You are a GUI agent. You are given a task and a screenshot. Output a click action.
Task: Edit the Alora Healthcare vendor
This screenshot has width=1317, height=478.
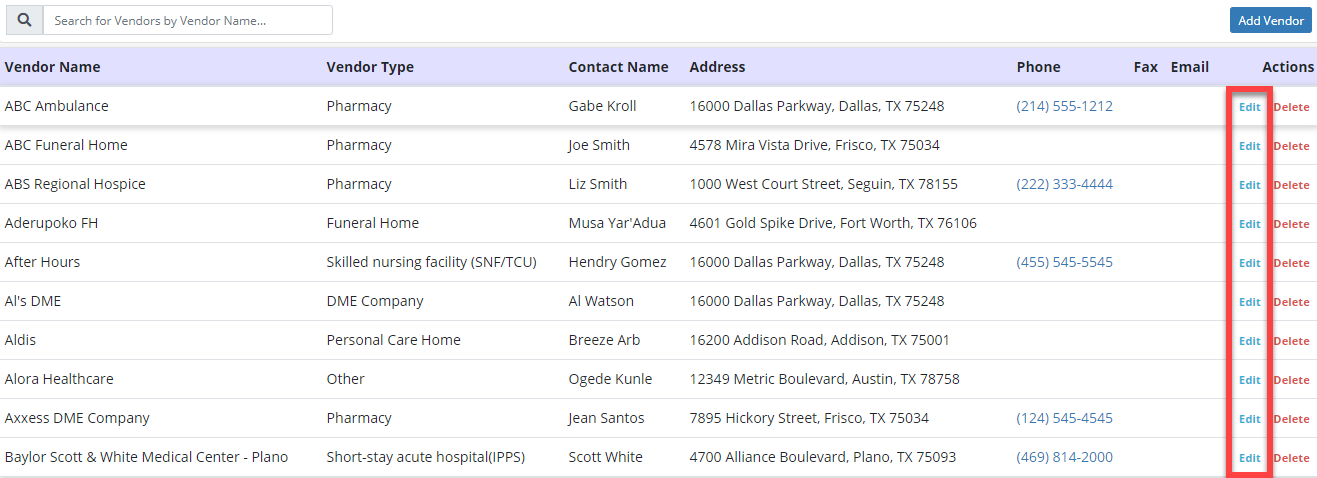[1249, 380]
